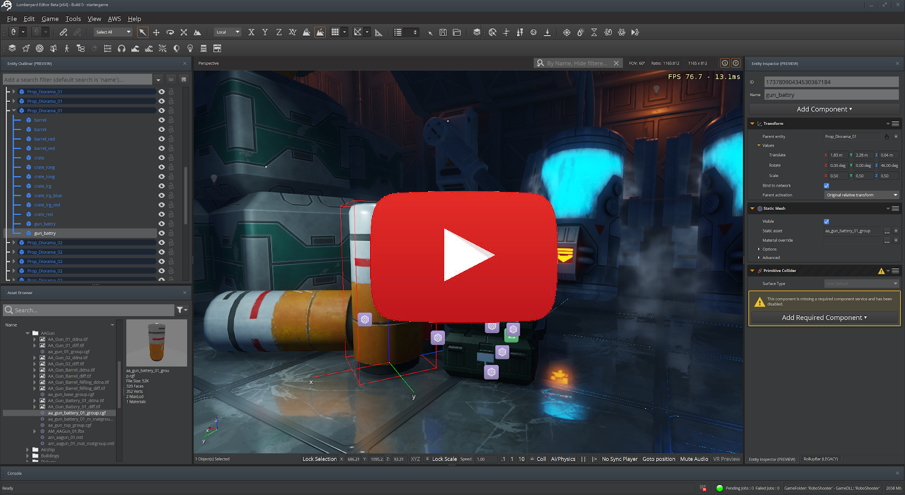Click the entity Name field gun_battry

[x=831, y=95]
